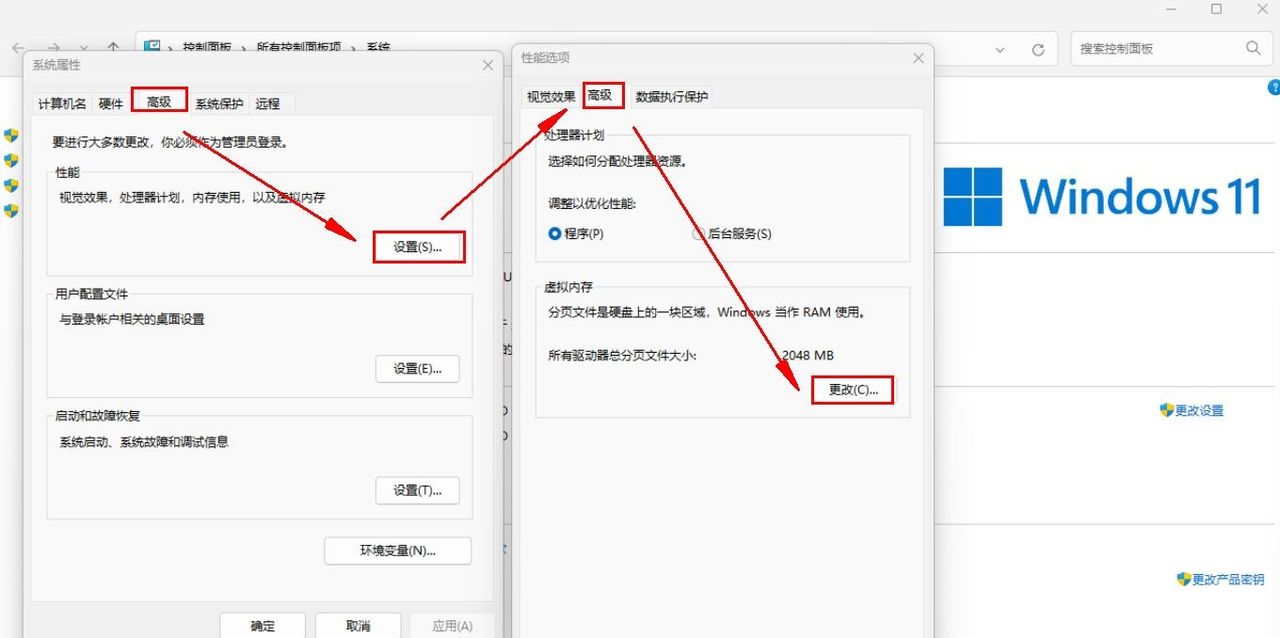Select the 高级 tab in 性能选项
1280x638 pixels.
[604, 95]
